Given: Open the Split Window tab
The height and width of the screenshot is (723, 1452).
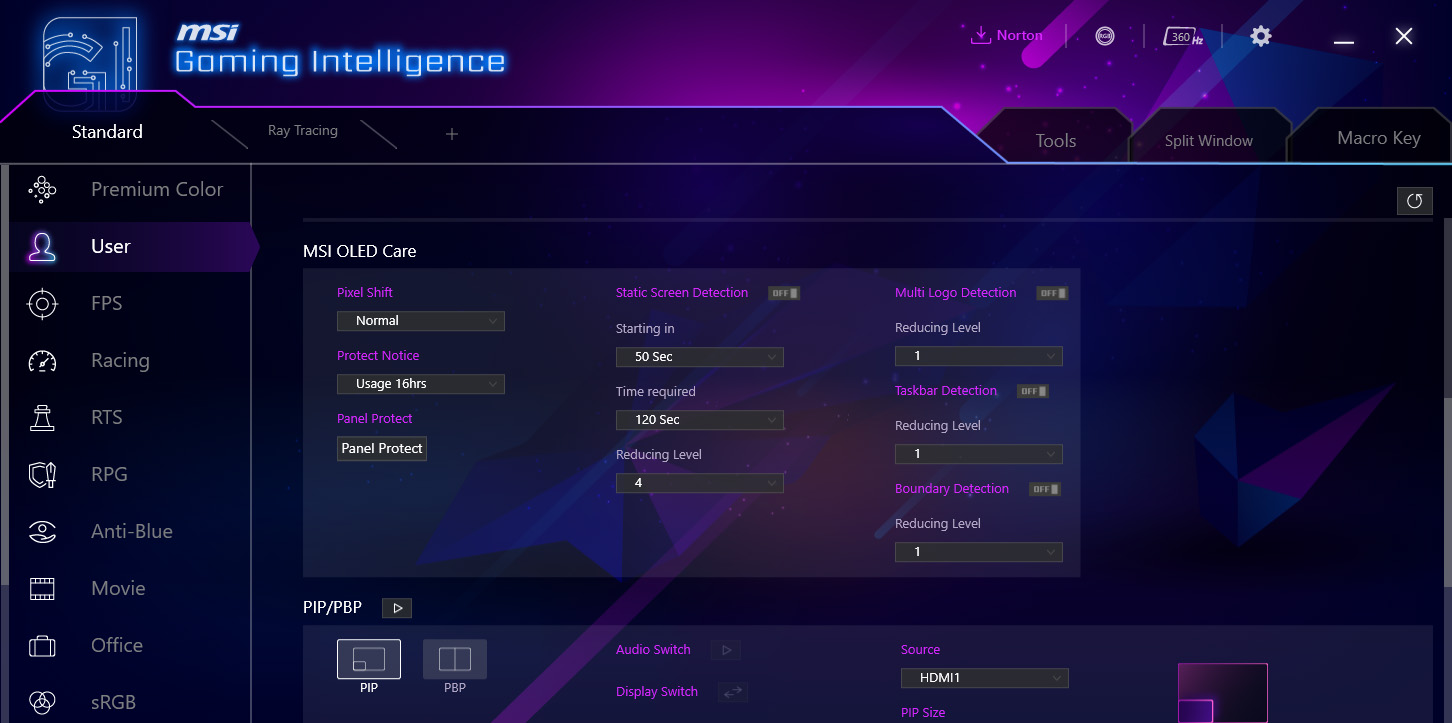Looking at the screenshot, I should (1208, 141).
